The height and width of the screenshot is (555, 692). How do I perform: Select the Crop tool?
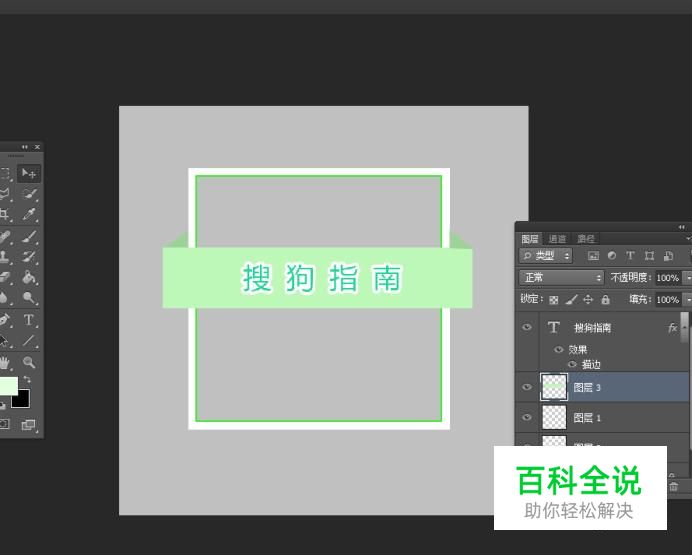point(4,214)
